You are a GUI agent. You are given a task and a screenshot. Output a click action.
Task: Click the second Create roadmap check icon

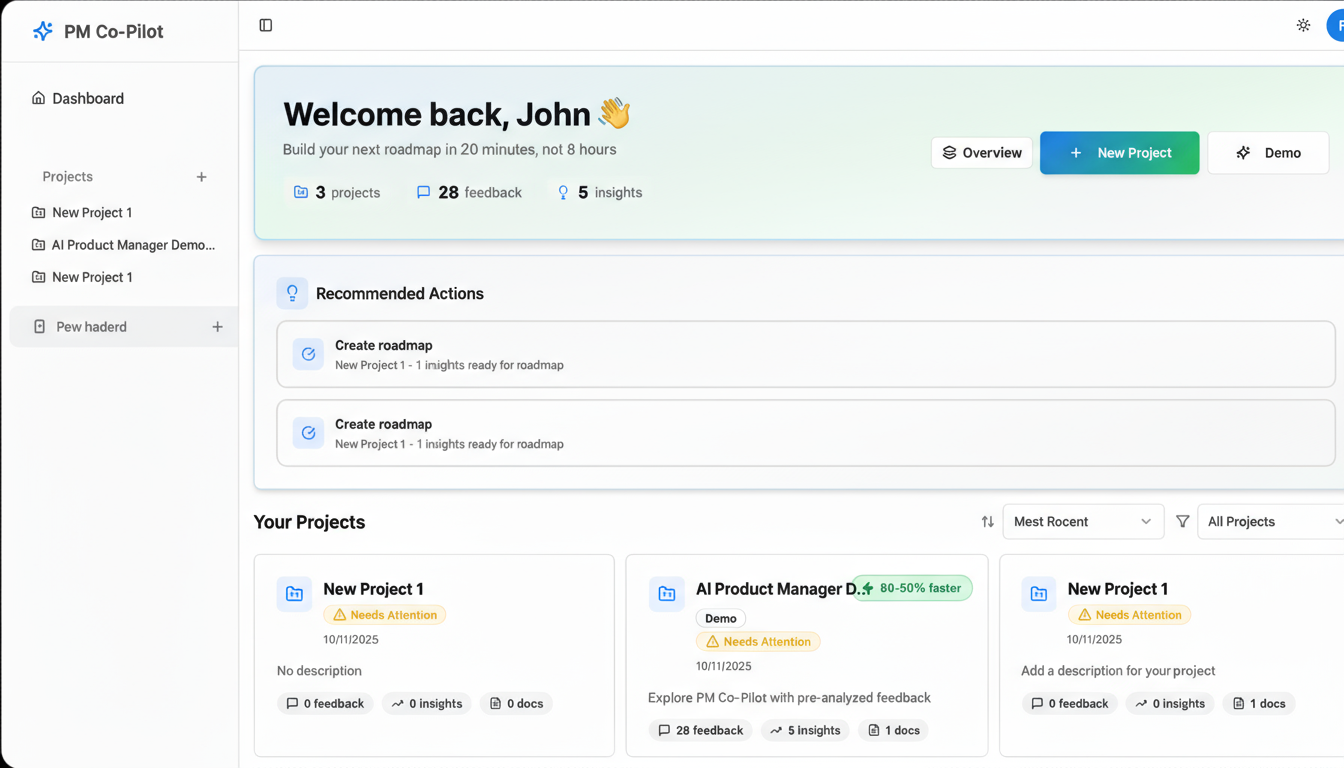tap(308, 433)
